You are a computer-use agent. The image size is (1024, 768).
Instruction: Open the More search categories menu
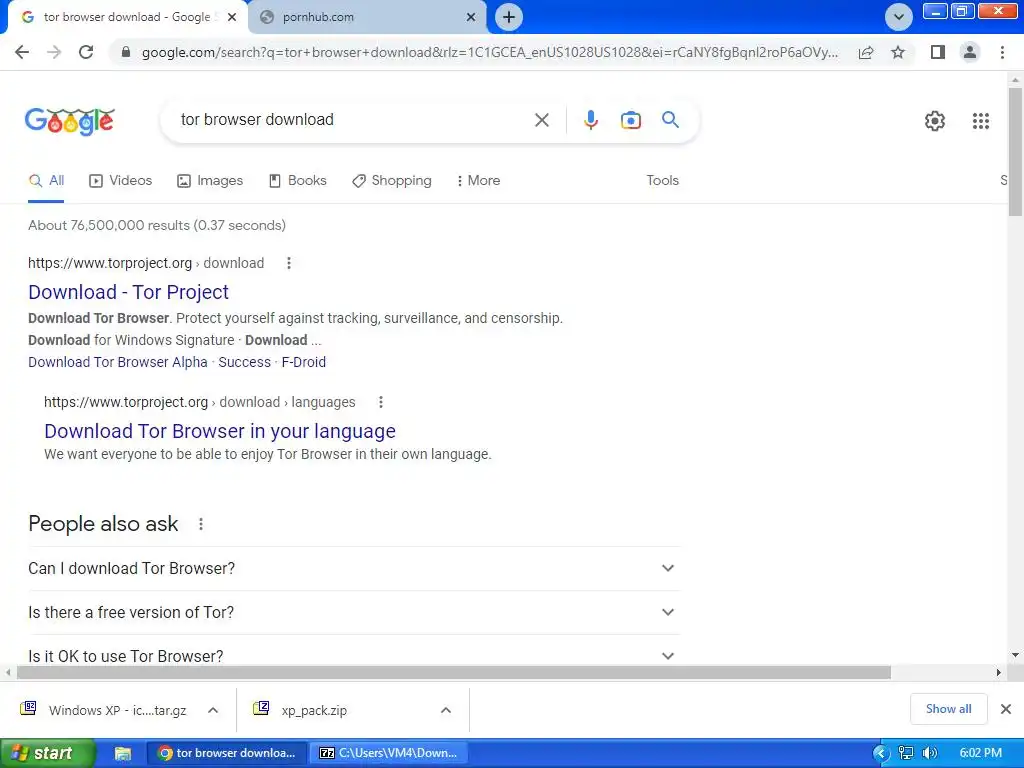(479, 181)
